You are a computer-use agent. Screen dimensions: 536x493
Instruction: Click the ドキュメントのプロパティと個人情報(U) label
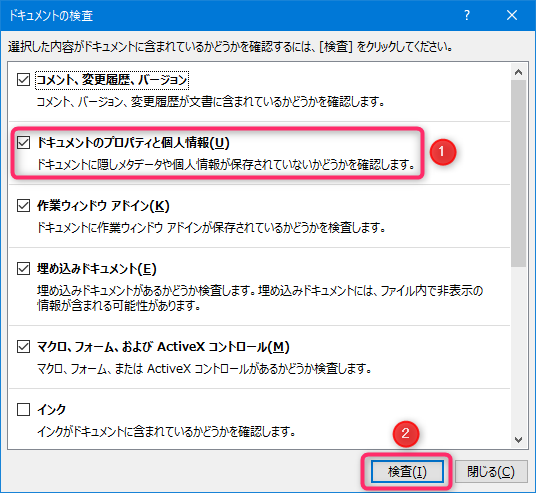tap(133, 143)
